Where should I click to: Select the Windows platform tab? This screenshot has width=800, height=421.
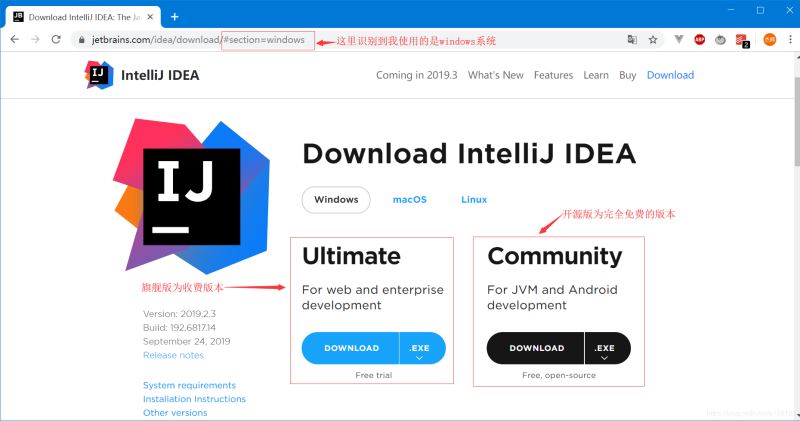(336, 200)
